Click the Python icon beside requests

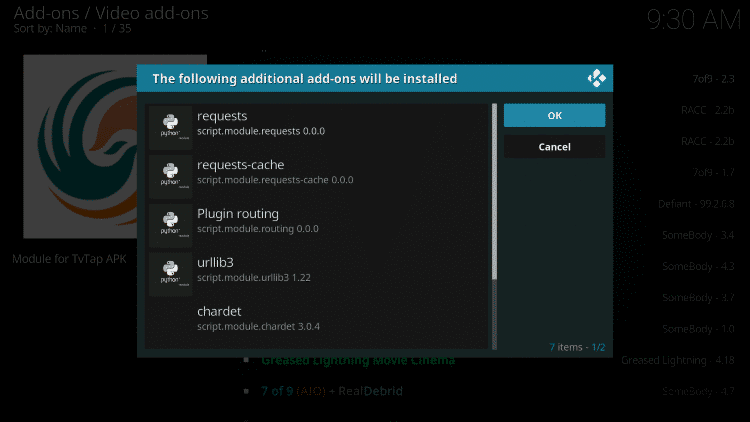pyautogui.click(x=170, y=125)
